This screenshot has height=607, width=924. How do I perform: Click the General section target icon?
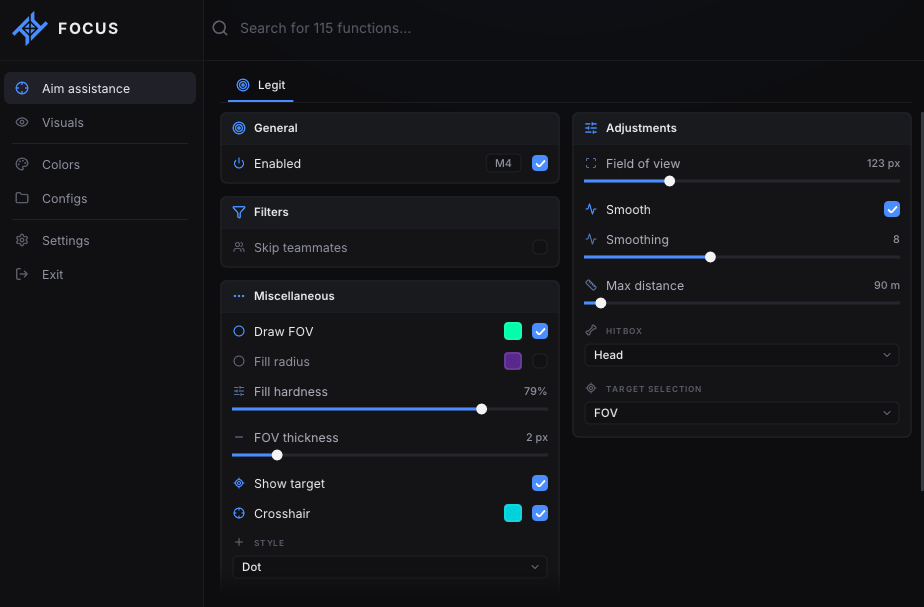click(x=239, y=128)
